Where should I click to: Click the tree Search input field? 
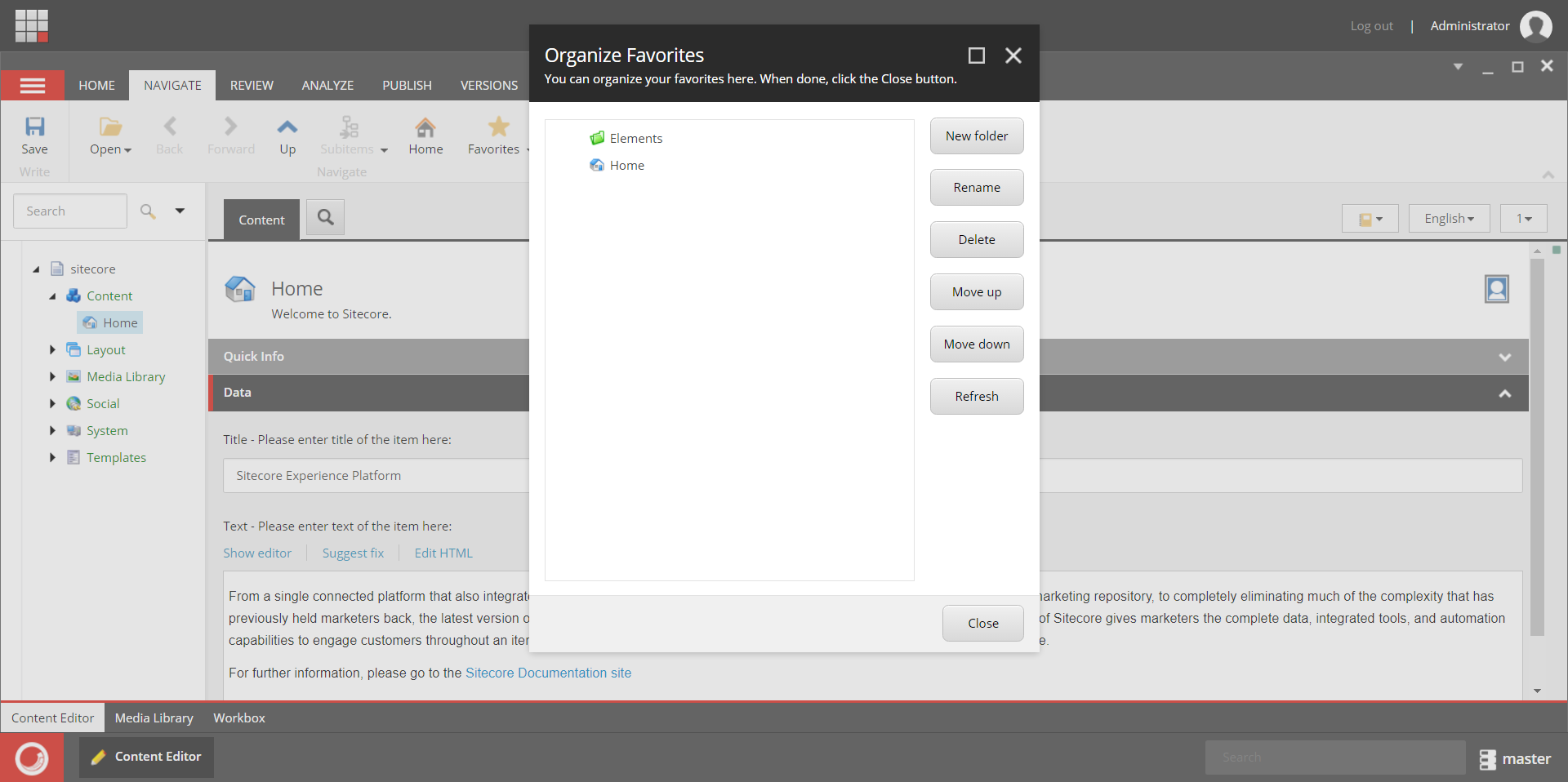[70, 211]
